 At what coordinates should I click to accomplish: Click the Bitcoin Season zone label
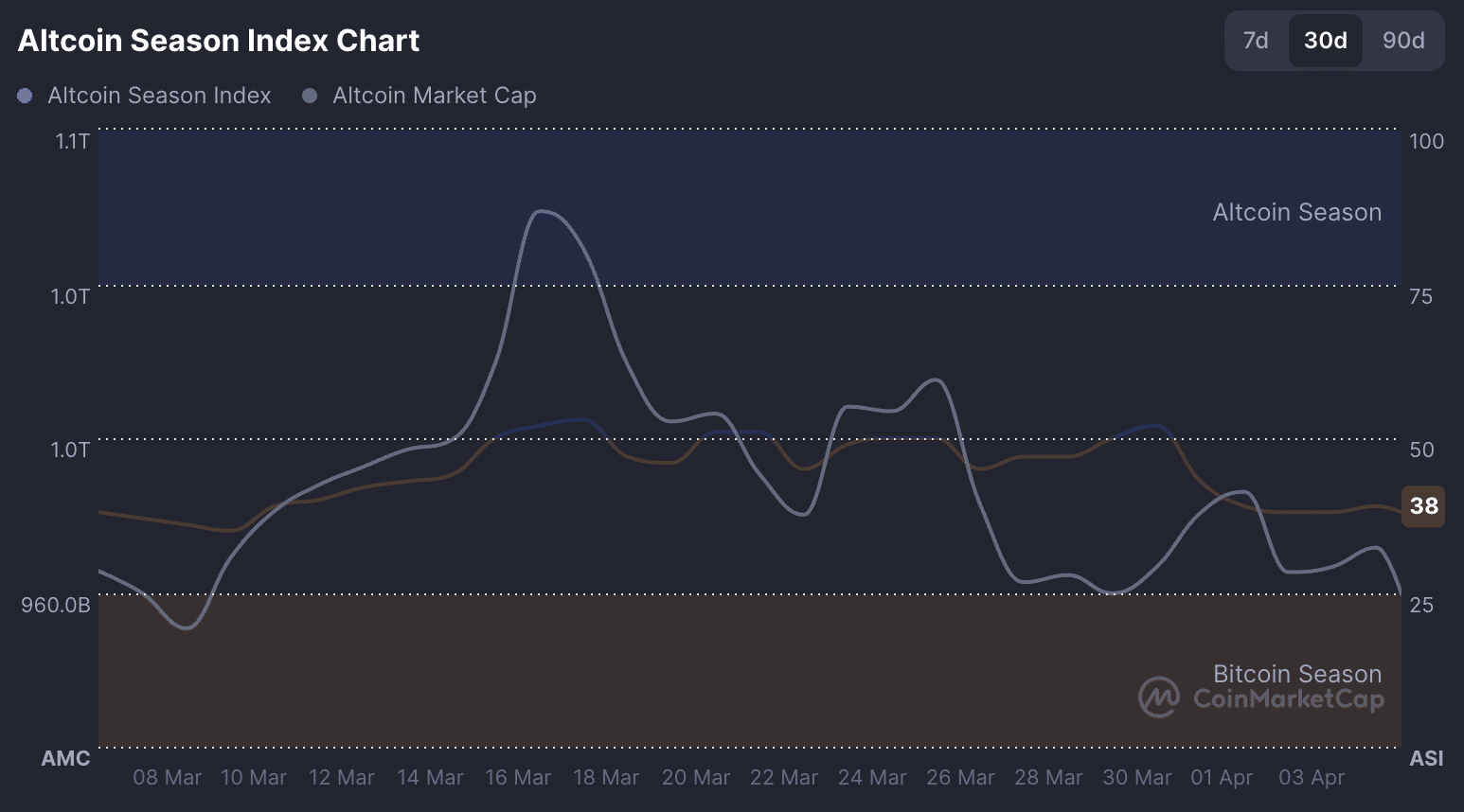[x=1296, y=673]
